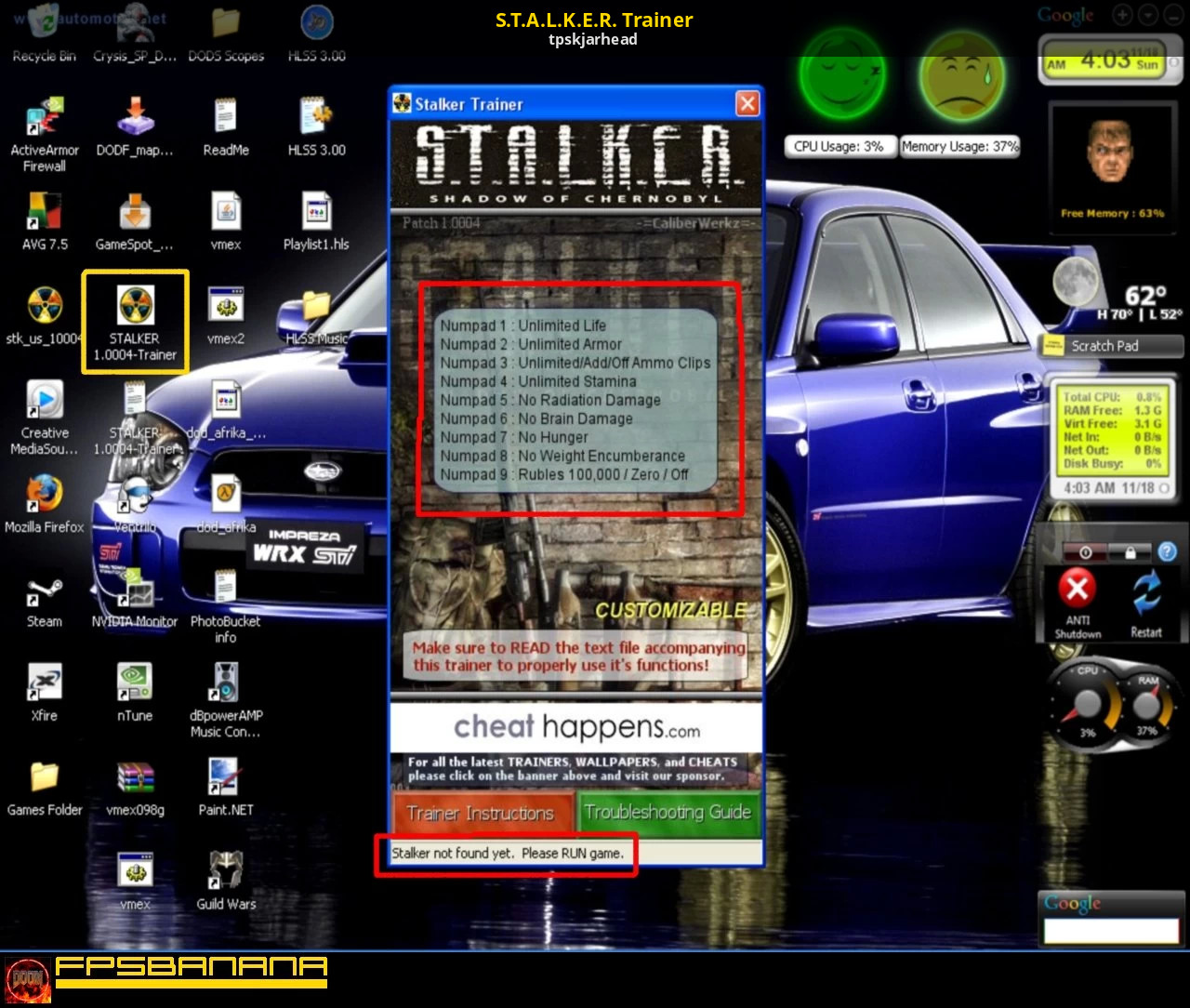Viewport: 1190px width, 1008px height.
Task: Open the dod_afrika_... image file
Action: pyautogui.click(x=226, y=411)
